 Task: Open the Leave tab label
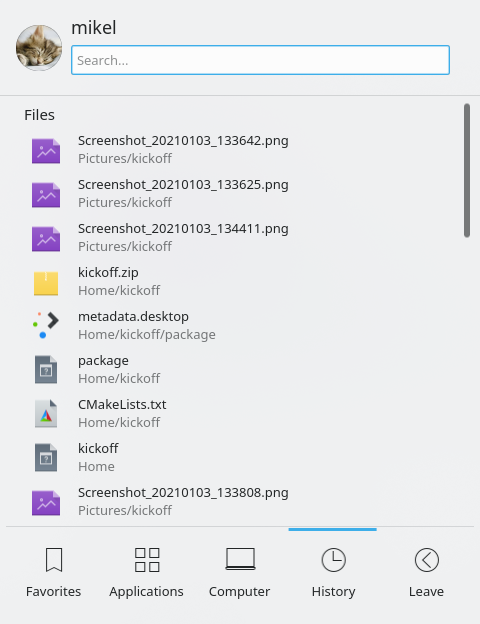tap(426, 591)
